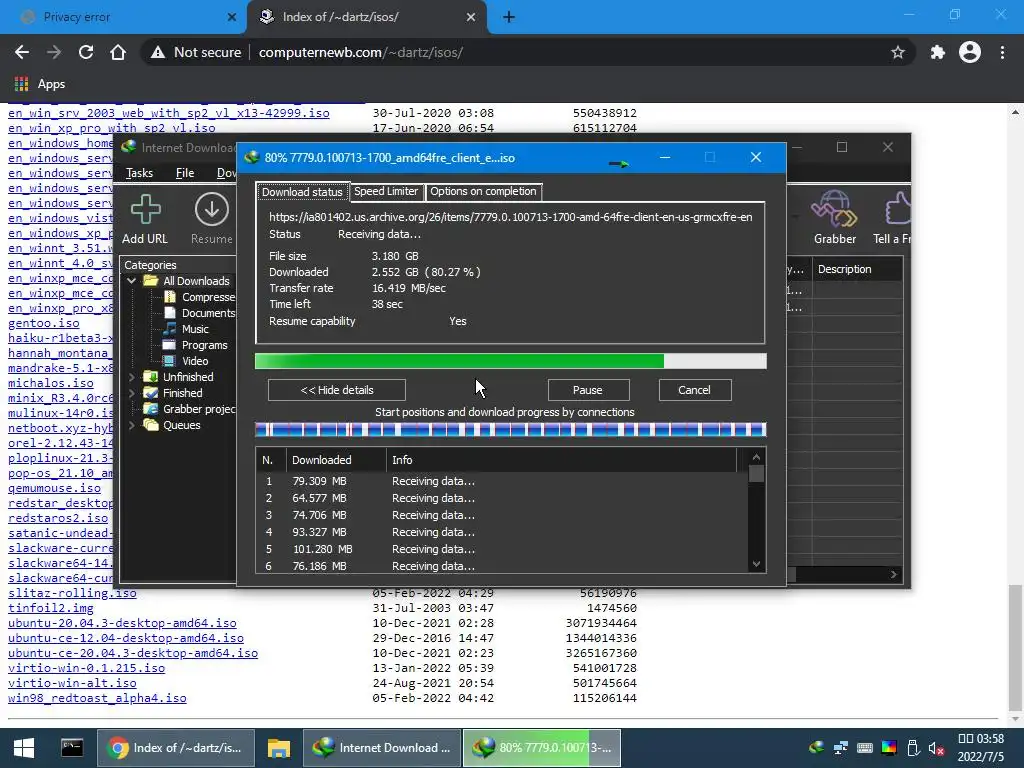Select connection row 4 with 93.327 MB

tap(502, 532)
